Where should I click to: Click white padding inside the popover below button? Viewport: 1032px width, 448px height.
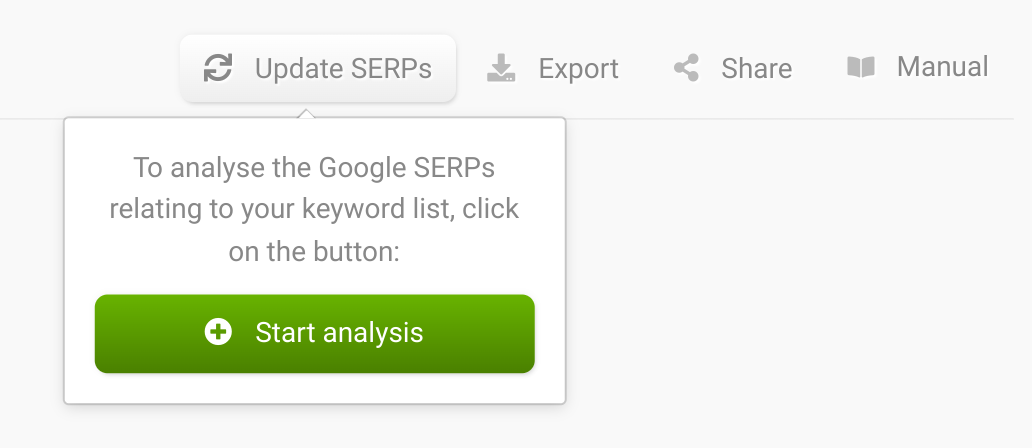pyautogui.click(x=315, y=388)
